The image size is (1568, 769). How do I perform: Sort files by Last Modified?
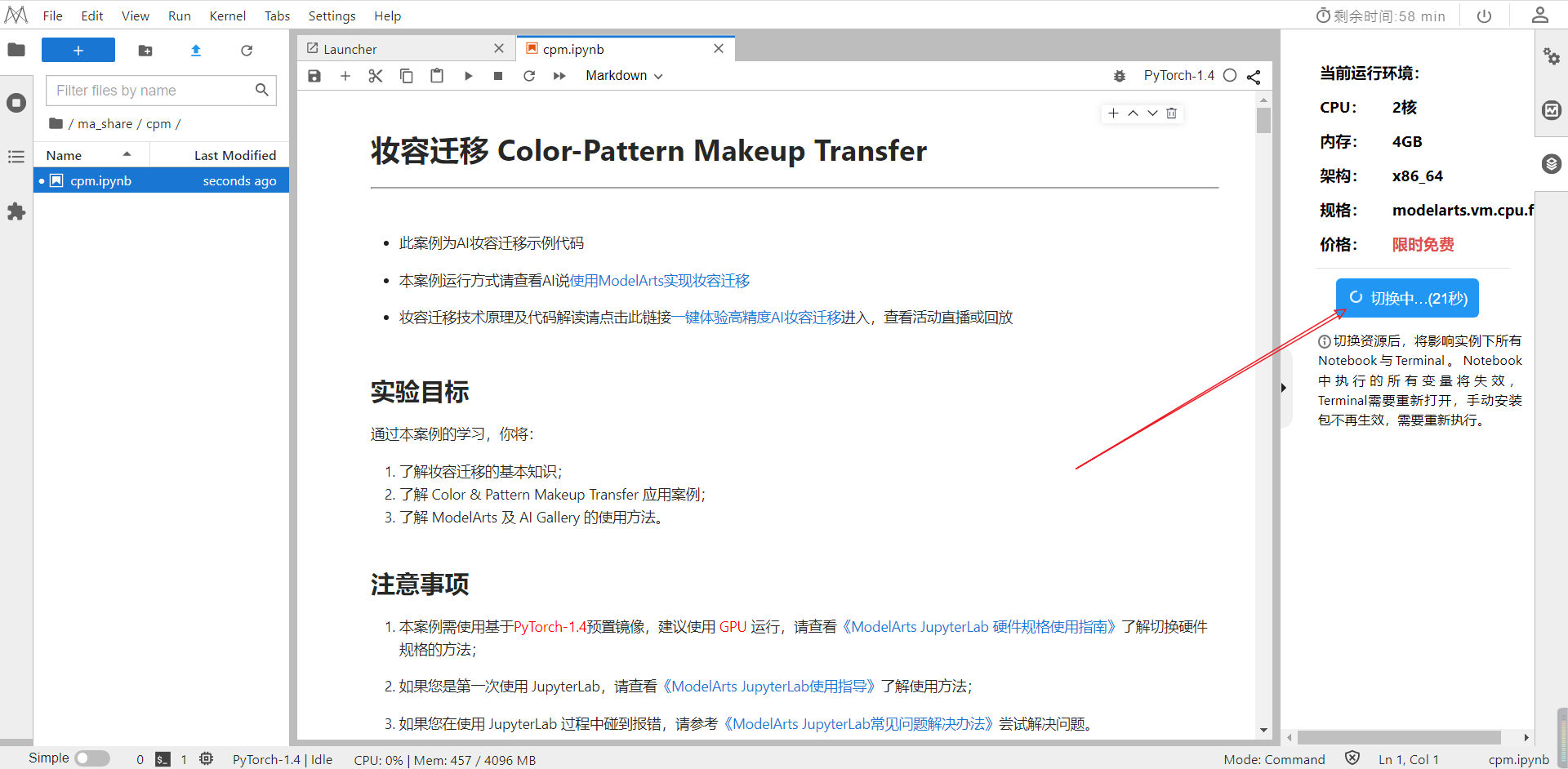pyautogui.click(x=220, y=155)
